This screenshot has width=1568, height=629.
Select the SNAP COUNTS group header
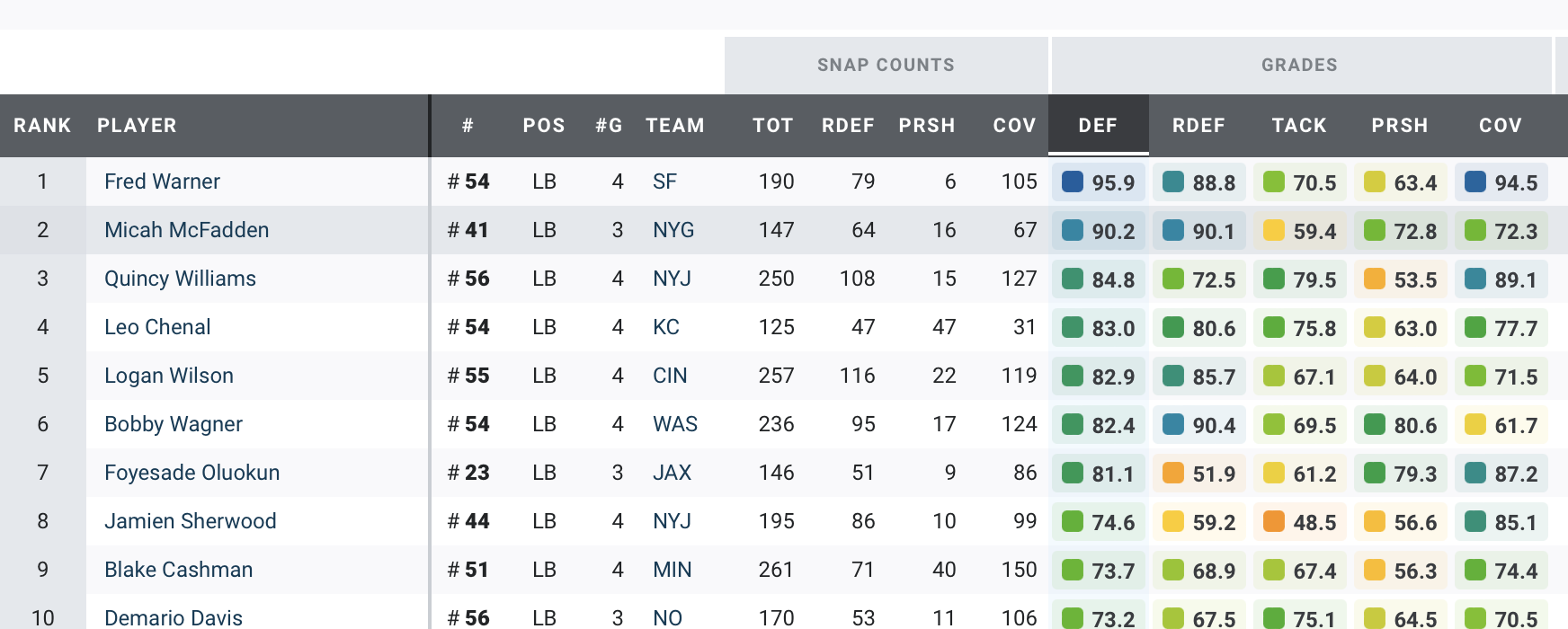coord(886,65)
